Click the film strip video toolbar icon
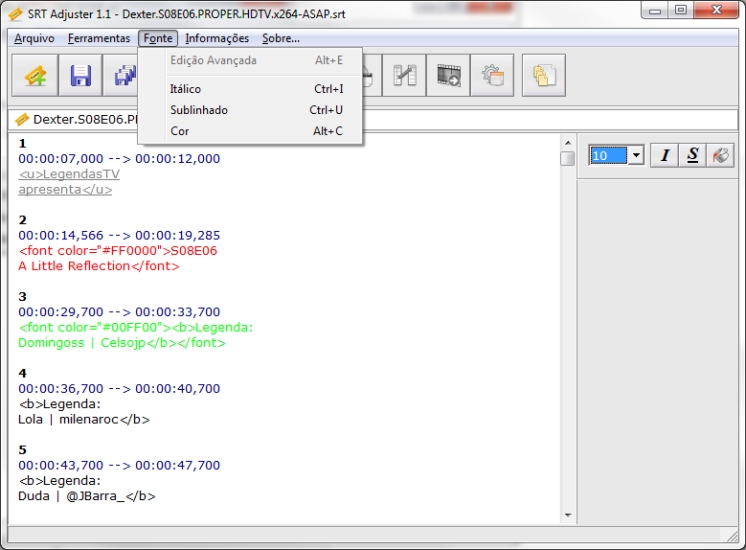 tap(448, 76)
